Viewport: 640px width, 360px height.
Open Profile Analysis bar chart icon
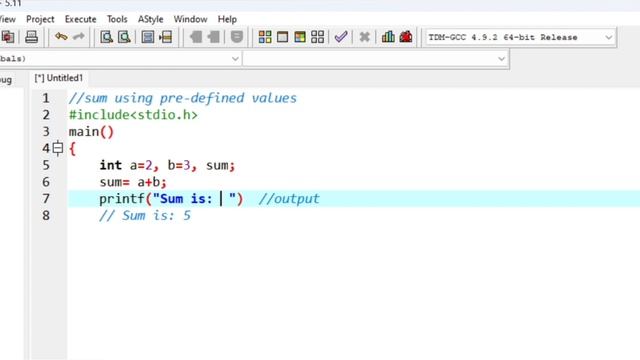coord(388,37)
